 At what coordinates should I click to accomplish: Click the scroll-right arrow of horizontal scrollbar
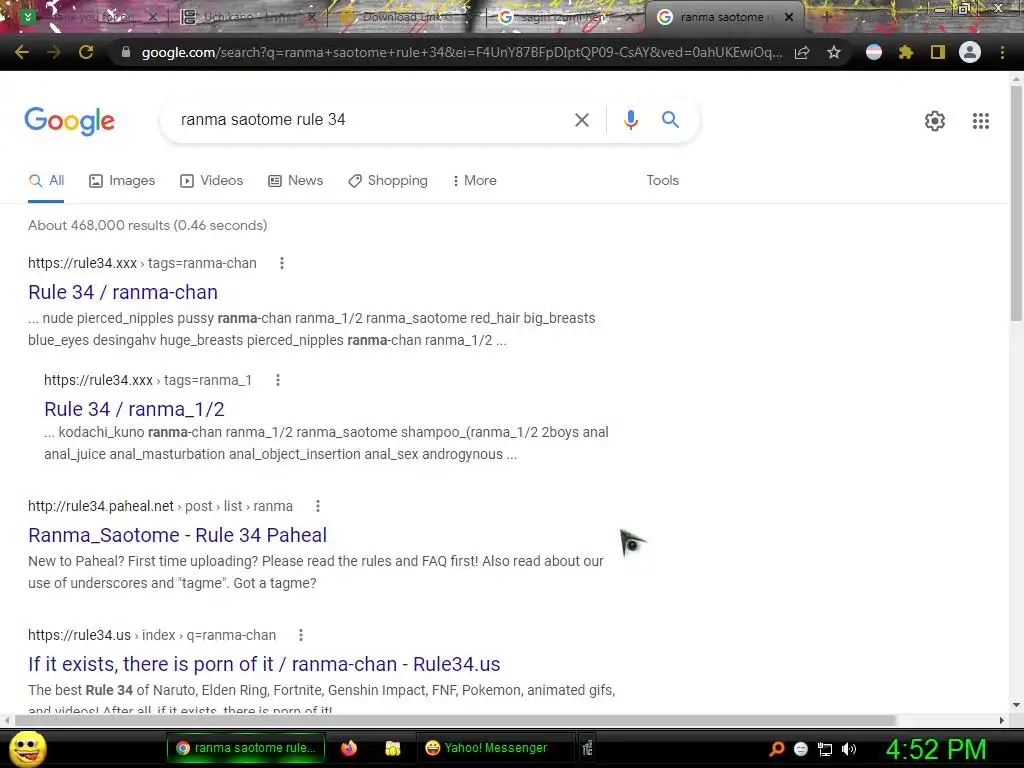(1002, 720)
